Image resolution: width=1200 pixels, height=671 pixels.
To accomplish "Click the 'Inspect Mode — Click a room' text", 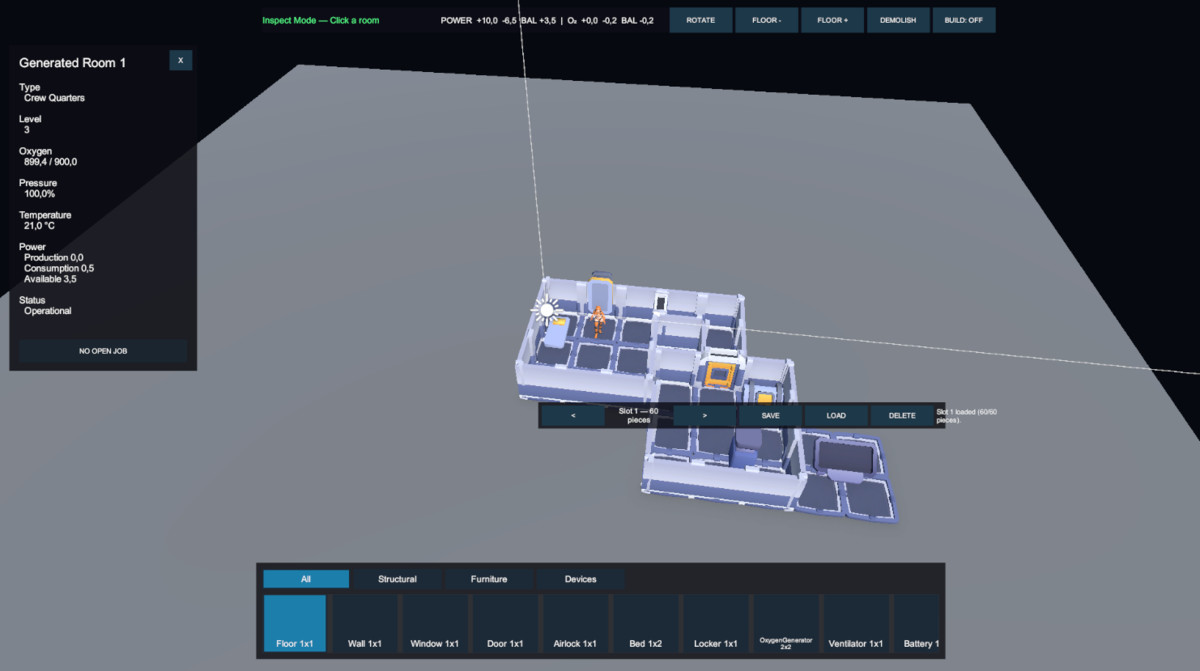I will point(321,20).
